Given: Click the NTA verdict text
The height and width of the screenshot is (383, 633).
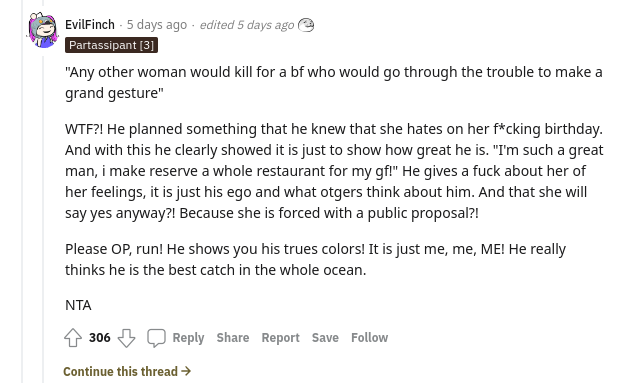Looking at the screenshot, I should point(78,305).
